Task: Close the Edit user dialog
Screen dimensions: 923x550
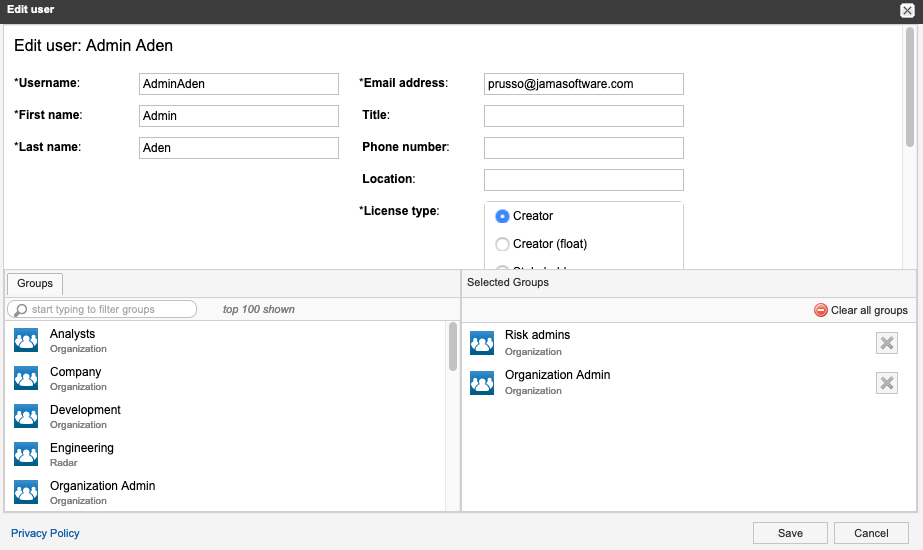Action: (x=907, y=10)
